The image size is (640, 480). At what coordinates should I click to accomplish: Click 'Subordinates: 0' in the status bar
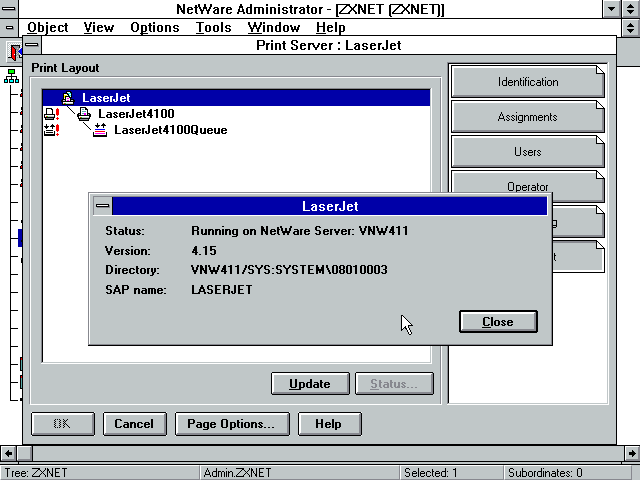click(545, 473)
